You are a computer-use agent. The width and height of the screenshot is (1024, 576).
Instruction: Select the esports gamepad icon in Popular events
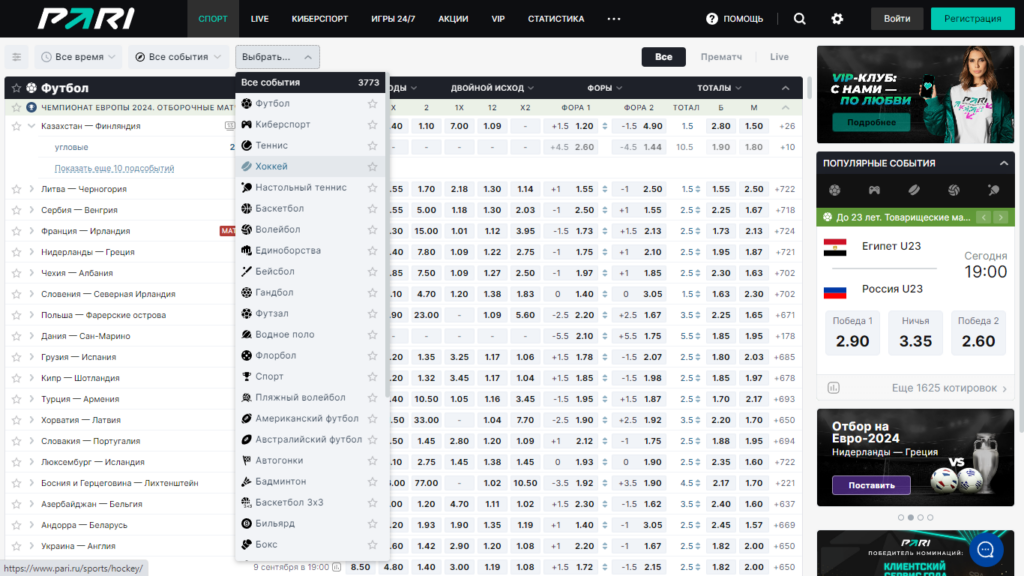pyautogui.click(x=874, y=190)
